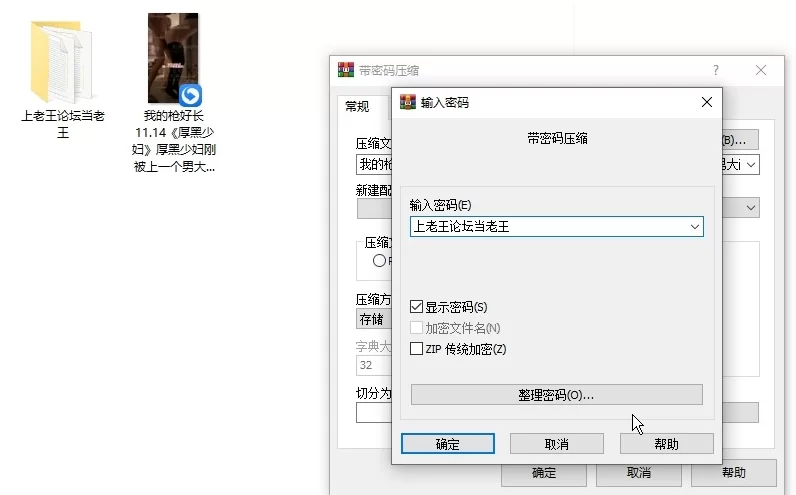Image resolution: width=796 pixels, height=495 pixels.
Task: Click inside the password text field
Action: (545, 227)
